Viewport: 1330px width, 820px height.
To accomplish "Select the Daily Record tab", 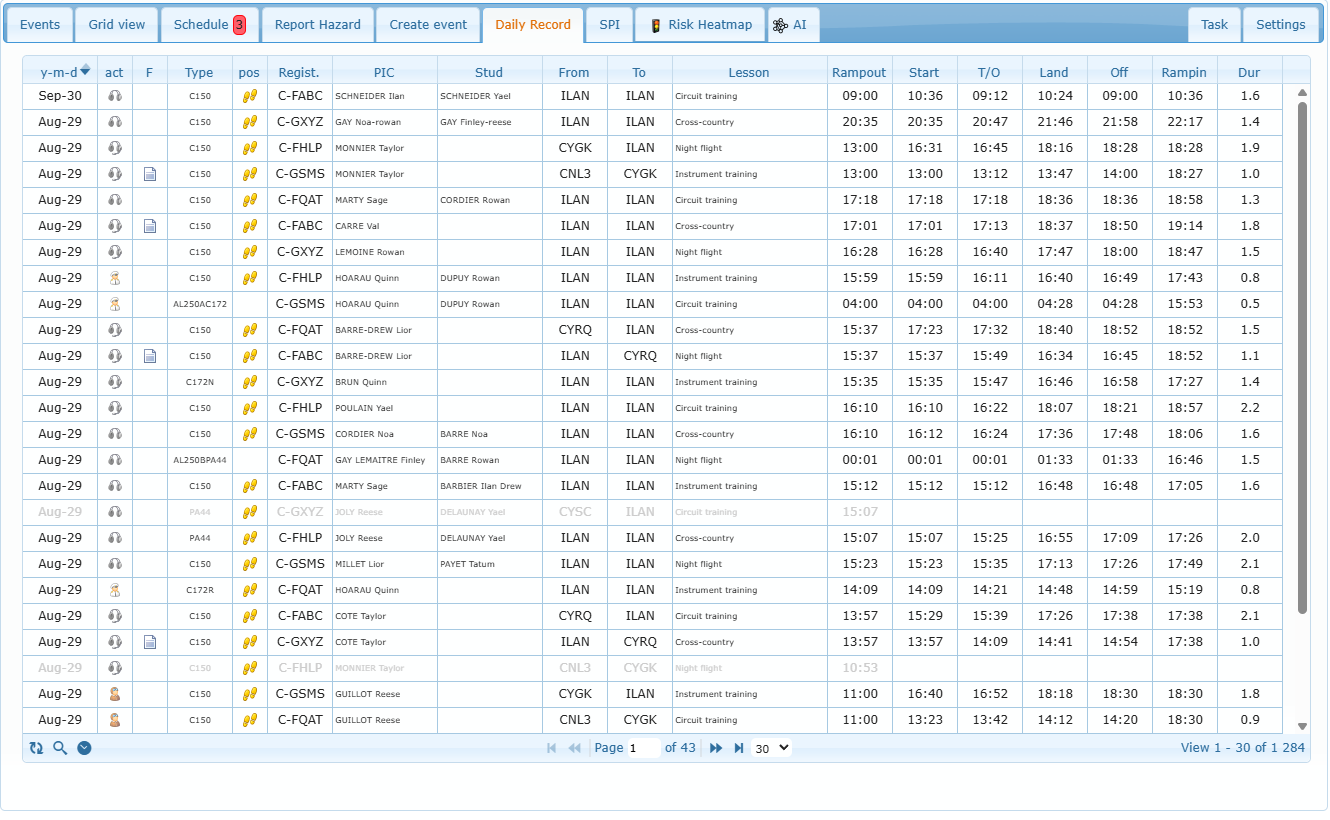I will click(533, 25).
